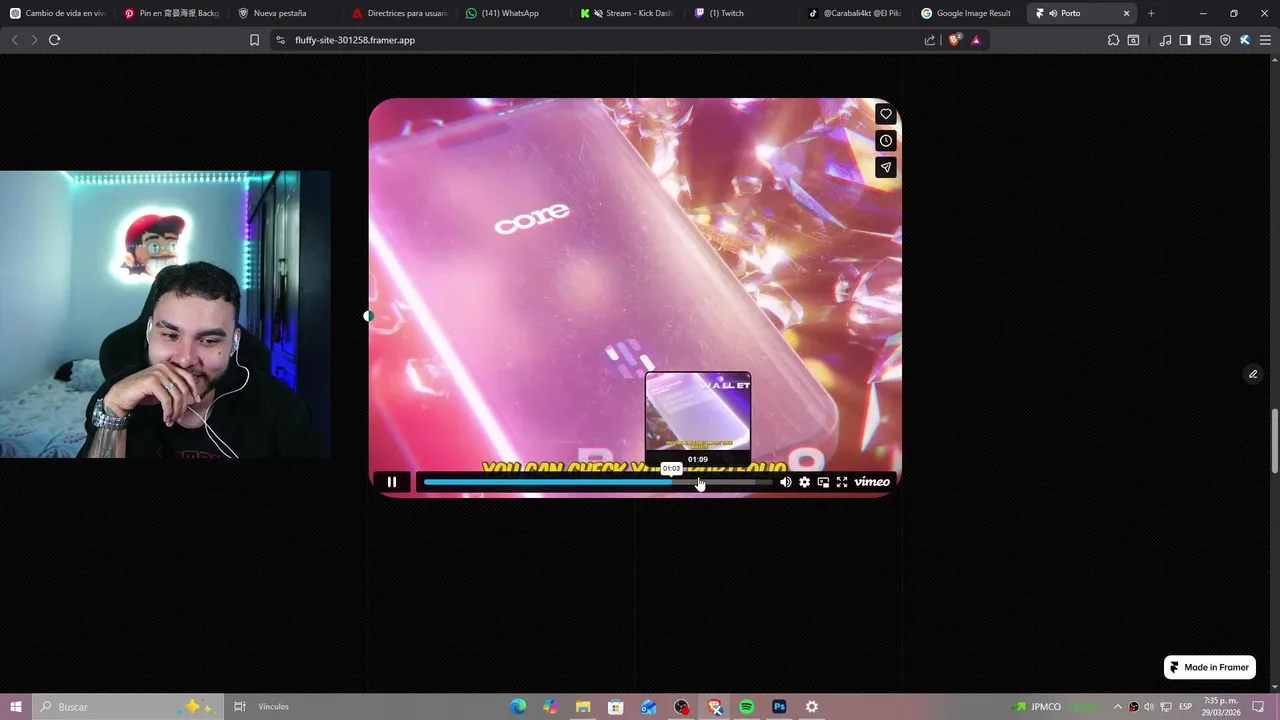Open Spotify from taskbar
This screenshot has width=1280, height=720.
[746, 706]
